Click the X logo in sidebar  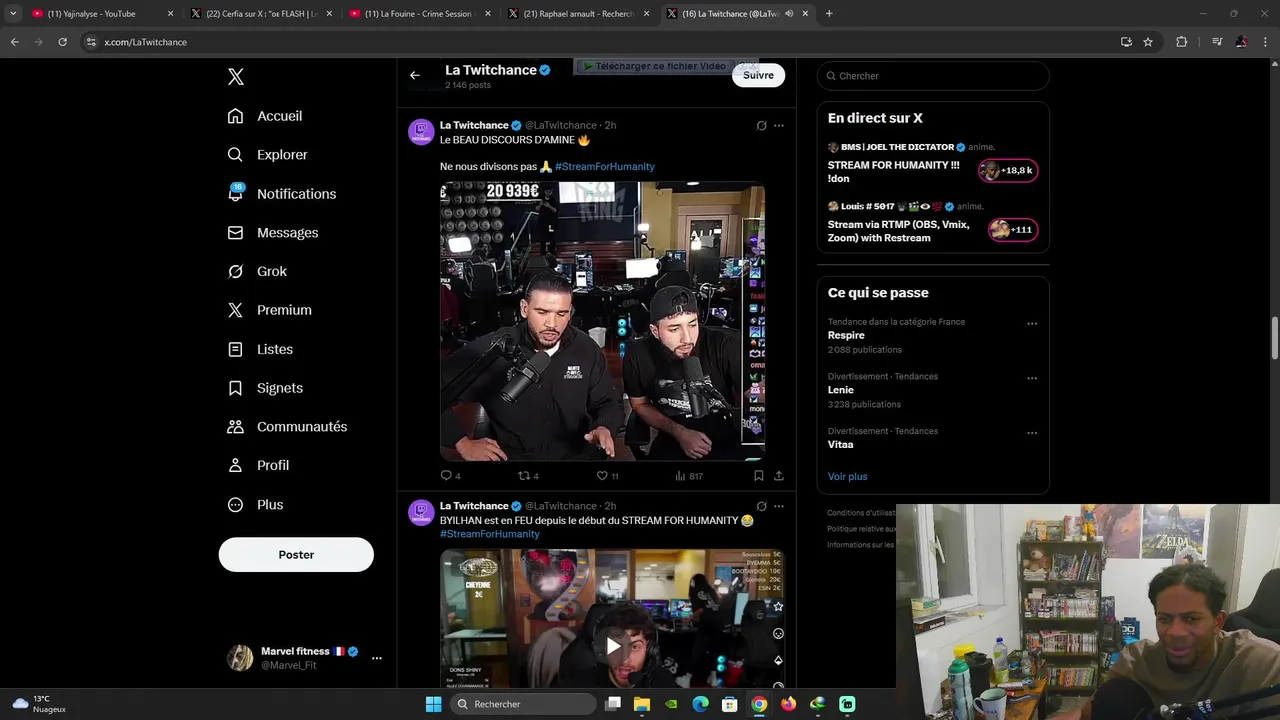coord(235,77)
